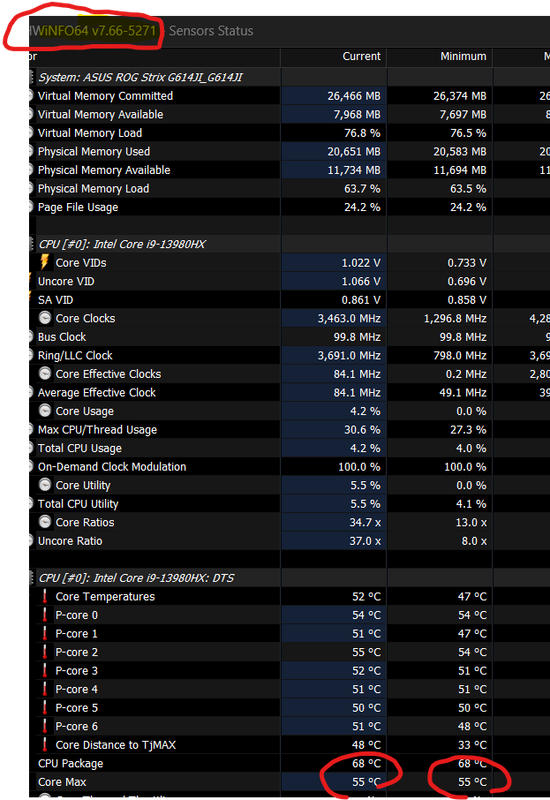Click the thermometer icon for P-core 1
Image resolution: width=550 pixels, height=800 pixels.
pos(44,633)
